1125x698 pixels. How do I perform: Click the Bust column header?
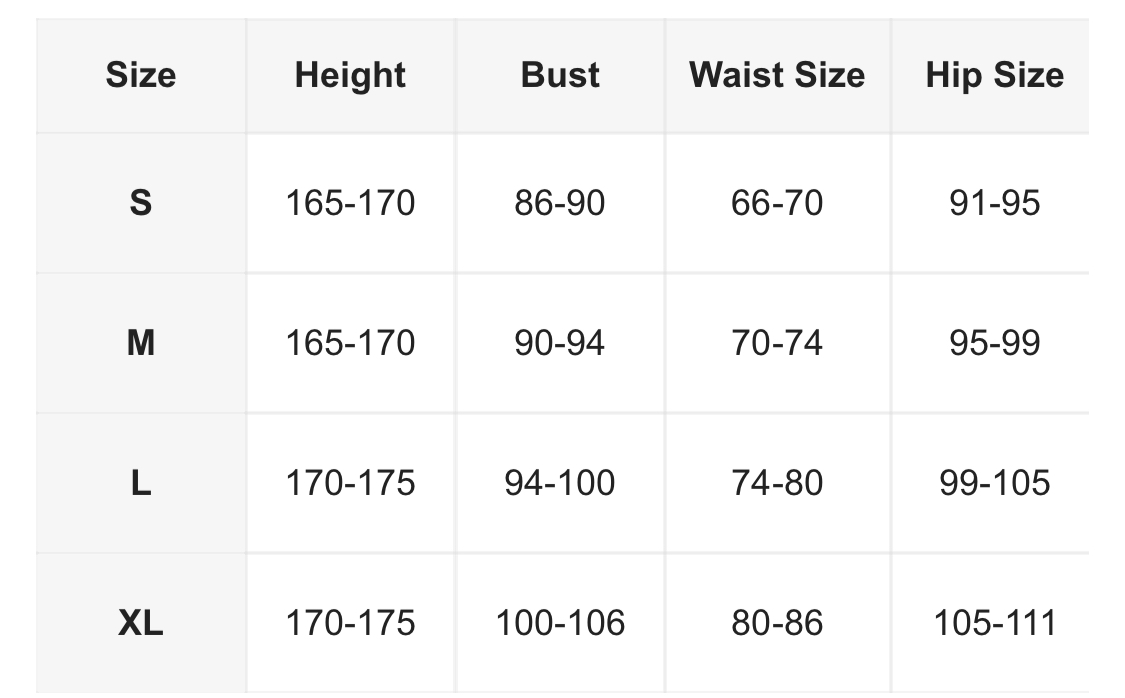point(560,76)
